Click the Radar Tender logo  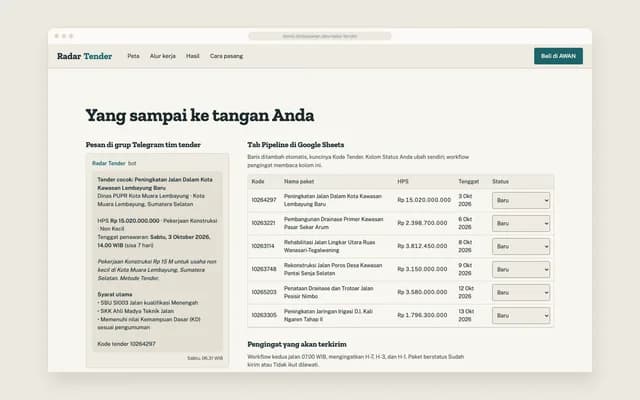(84, 56)
